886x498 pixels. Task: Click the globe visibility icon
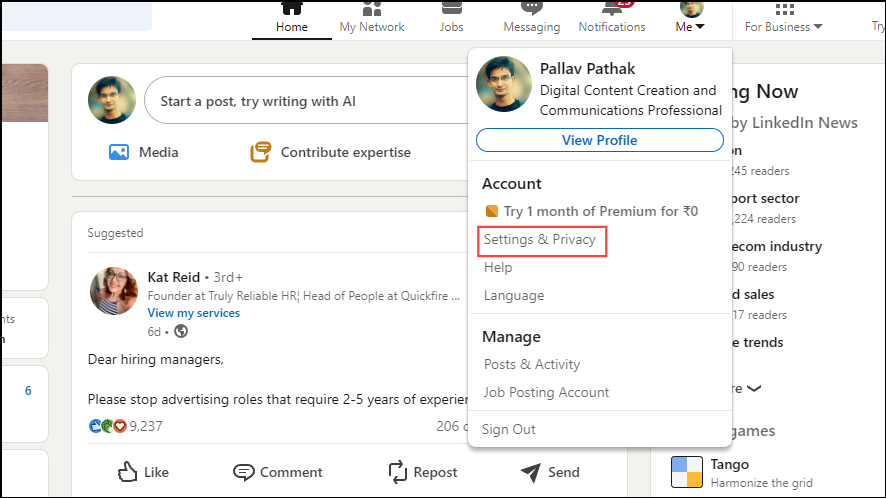click(181, 331)
